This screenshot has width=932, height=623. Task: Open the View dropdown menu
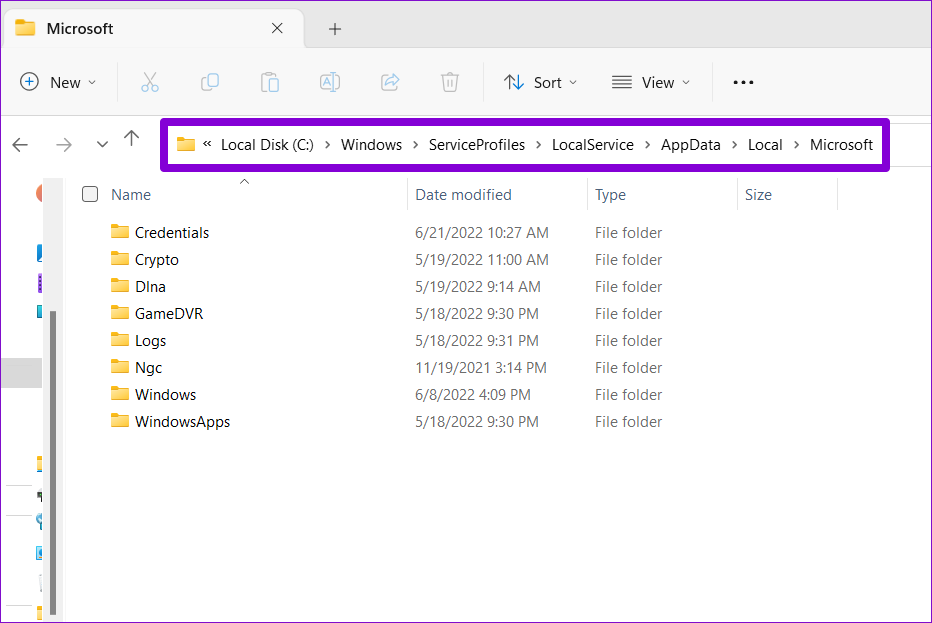pos(651,82)
